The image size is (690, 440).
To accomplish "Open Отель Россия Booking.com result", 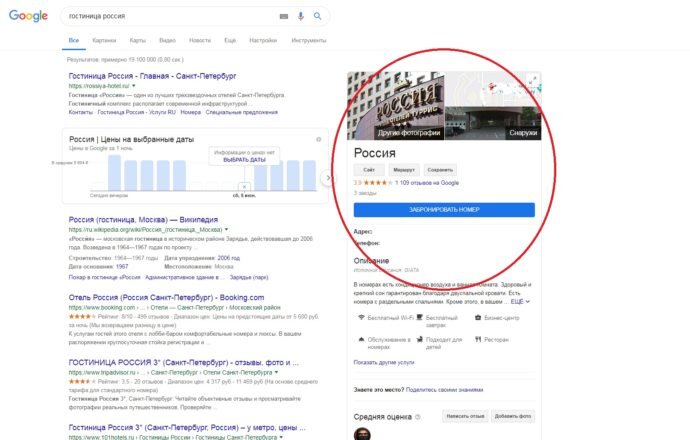I will pyautogui.click(x=166, y=297).
